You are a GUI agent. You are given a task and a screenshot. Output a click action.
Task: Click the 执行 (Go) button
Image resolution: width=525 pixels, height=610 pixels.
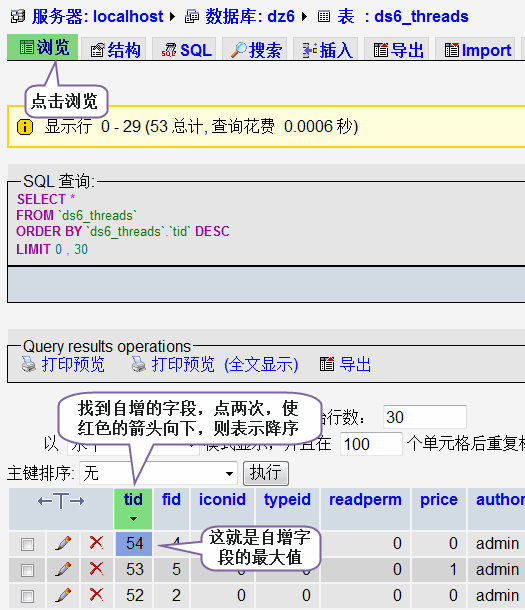(x=266, y=473)
